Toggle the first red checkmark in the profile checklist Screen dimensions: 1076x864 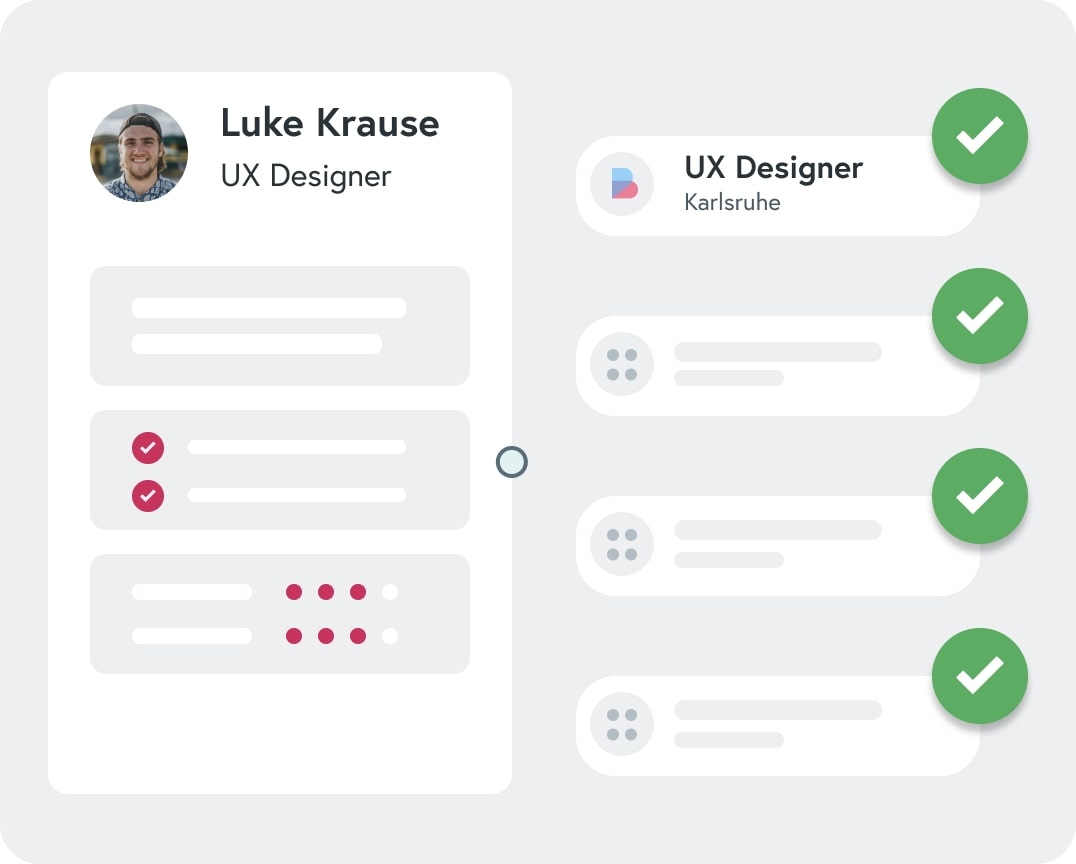pyautogui.click(x=148, y=447)
